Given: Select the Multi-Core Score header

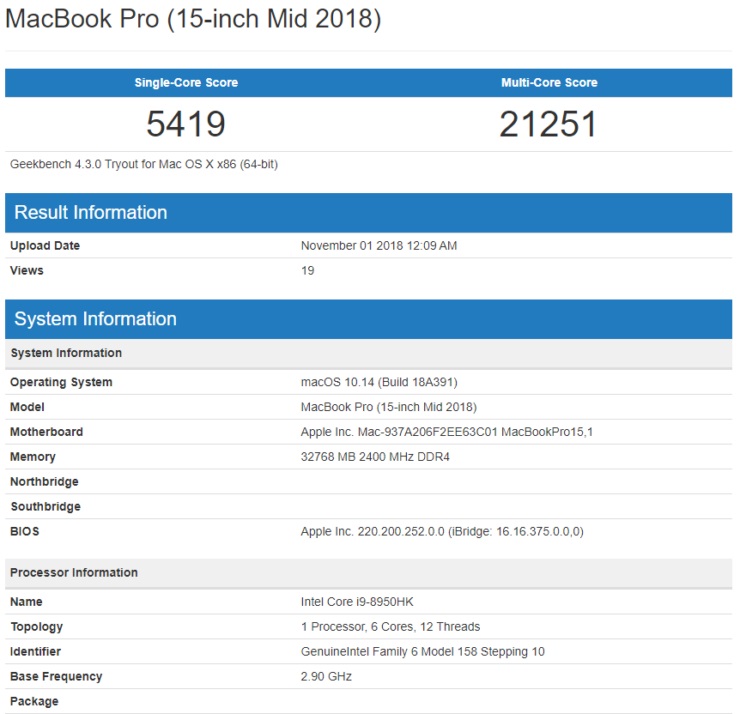Looking at the screenshot, I should [x=549, y=83].
